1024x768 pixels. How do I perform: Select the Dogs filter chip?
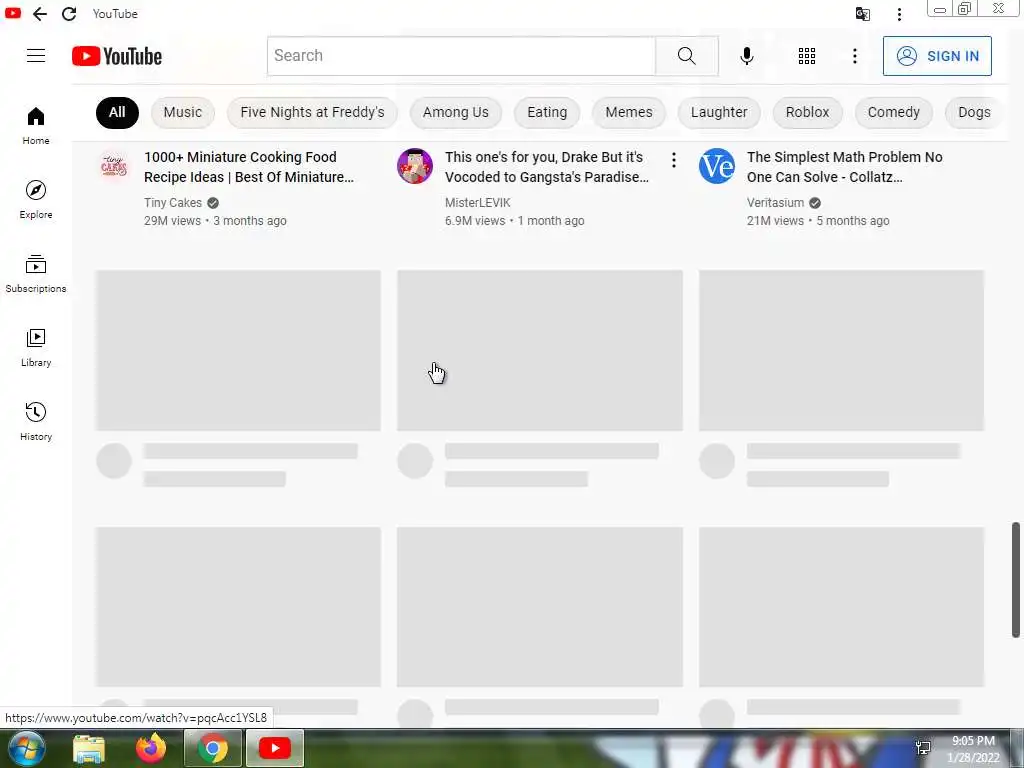pyautogui.click(x=974, y=112)
